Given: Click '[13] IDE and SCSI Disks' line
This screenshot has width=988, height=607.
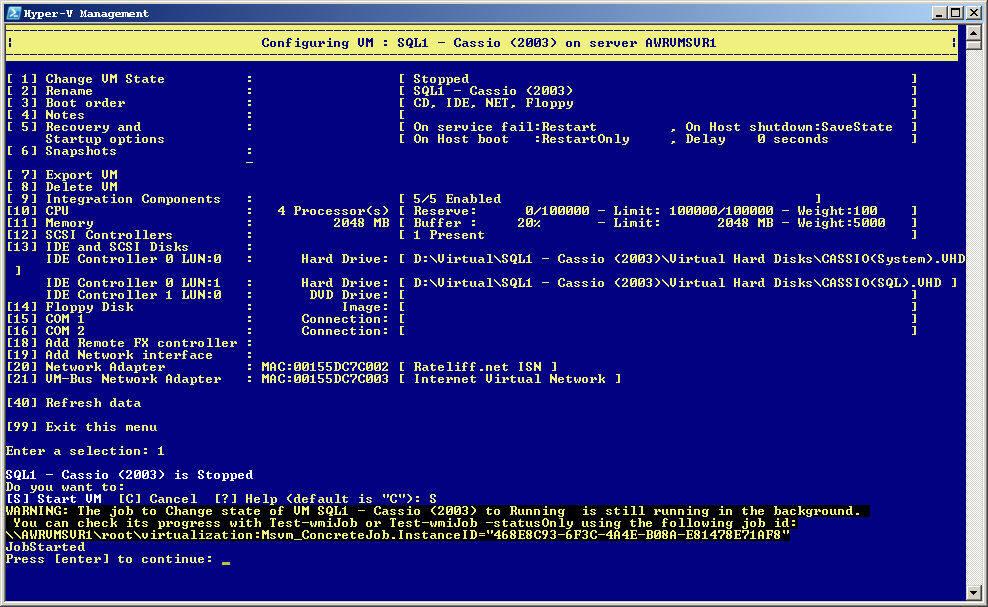Looking at the screenshot, I should point(98,246).
